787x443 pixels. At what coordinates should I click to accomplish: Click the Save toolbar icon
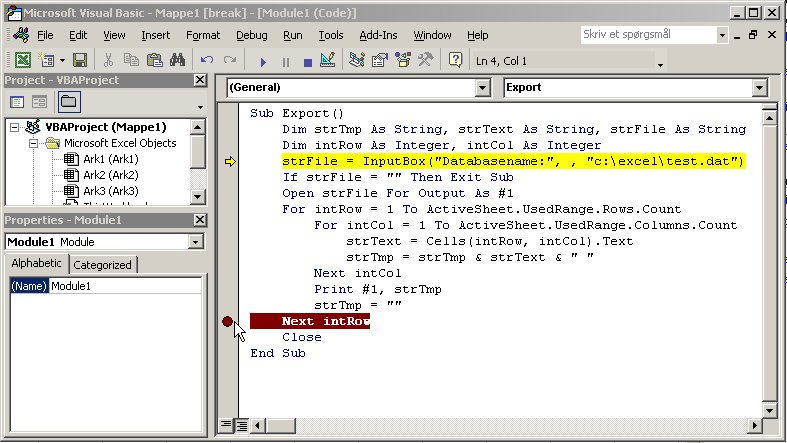tap(79, 61)
